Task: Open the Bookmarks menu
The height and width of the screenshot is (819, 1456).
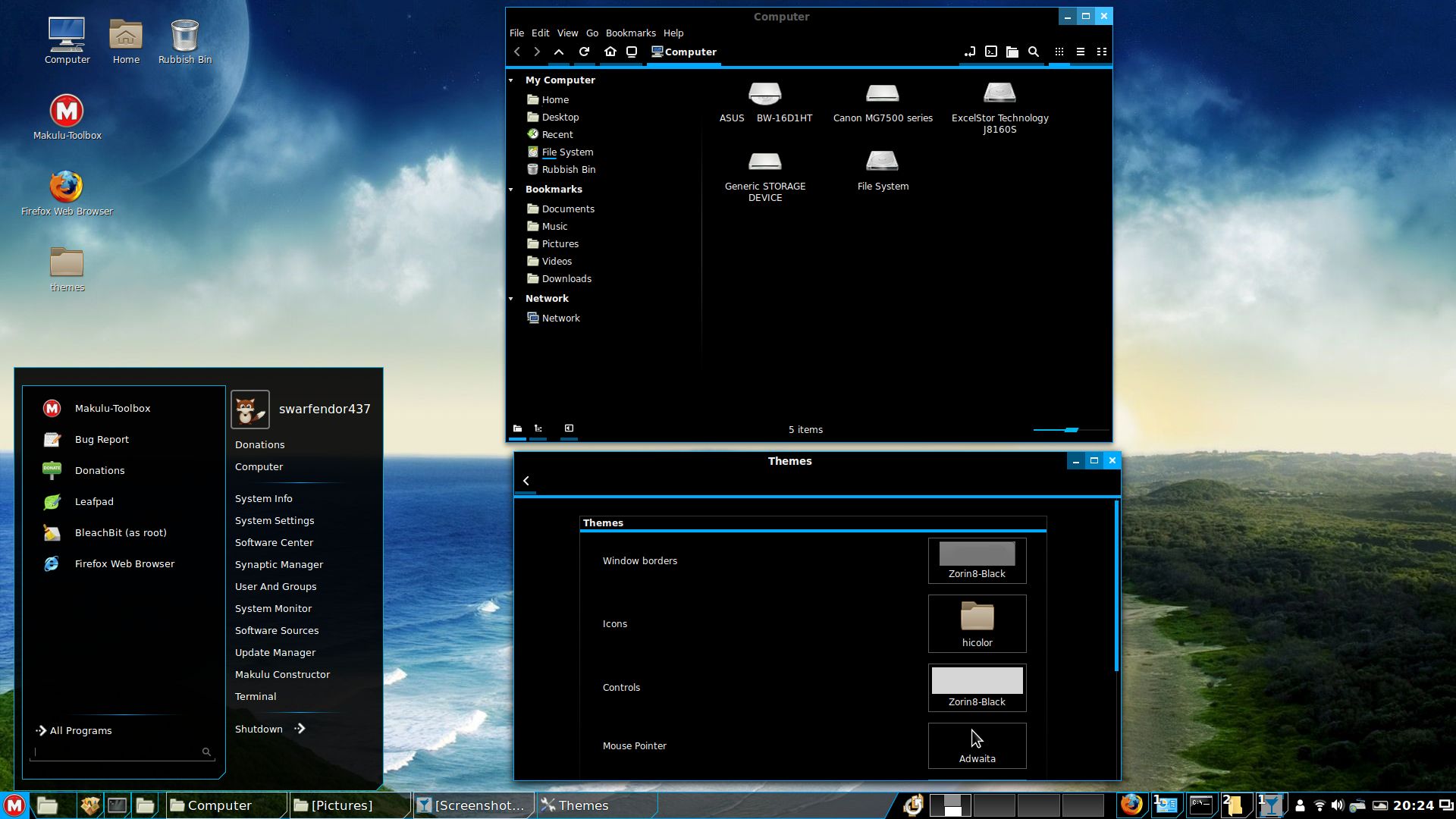Action: pyautogui.click(x=630, y=33)
